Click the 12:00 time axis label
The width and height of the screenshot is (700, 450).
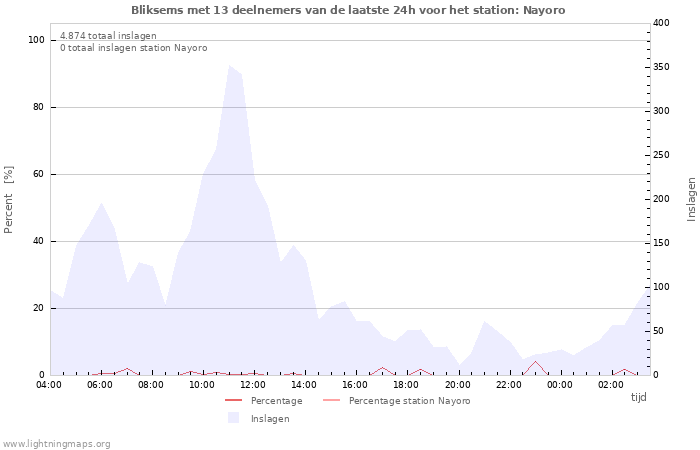point(253,384)
